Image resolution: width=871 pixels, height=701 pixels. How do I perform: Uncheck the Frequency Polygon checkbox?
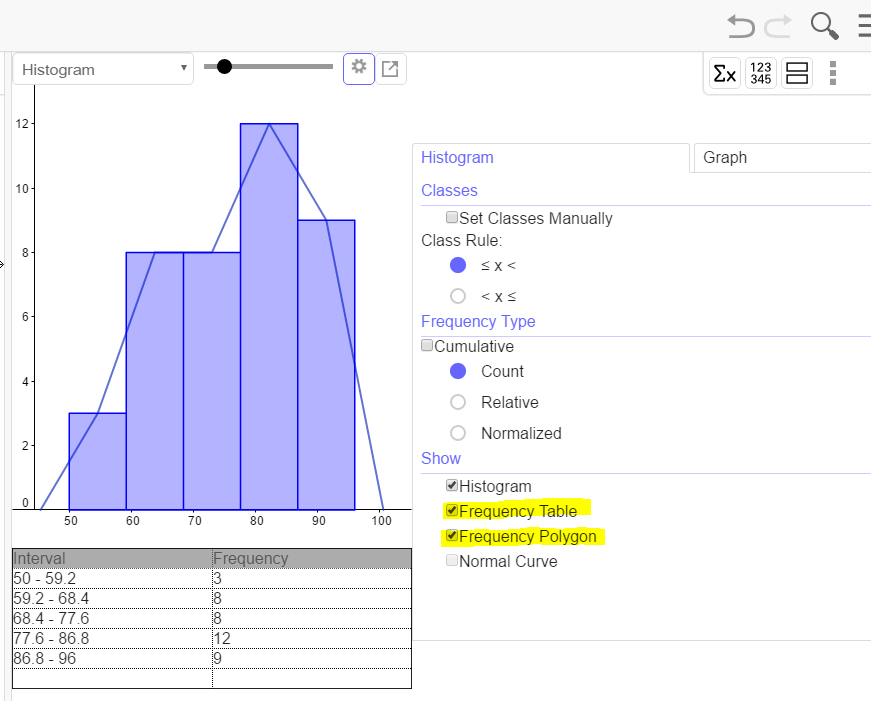pyautogui.click(x=452, y=535)
